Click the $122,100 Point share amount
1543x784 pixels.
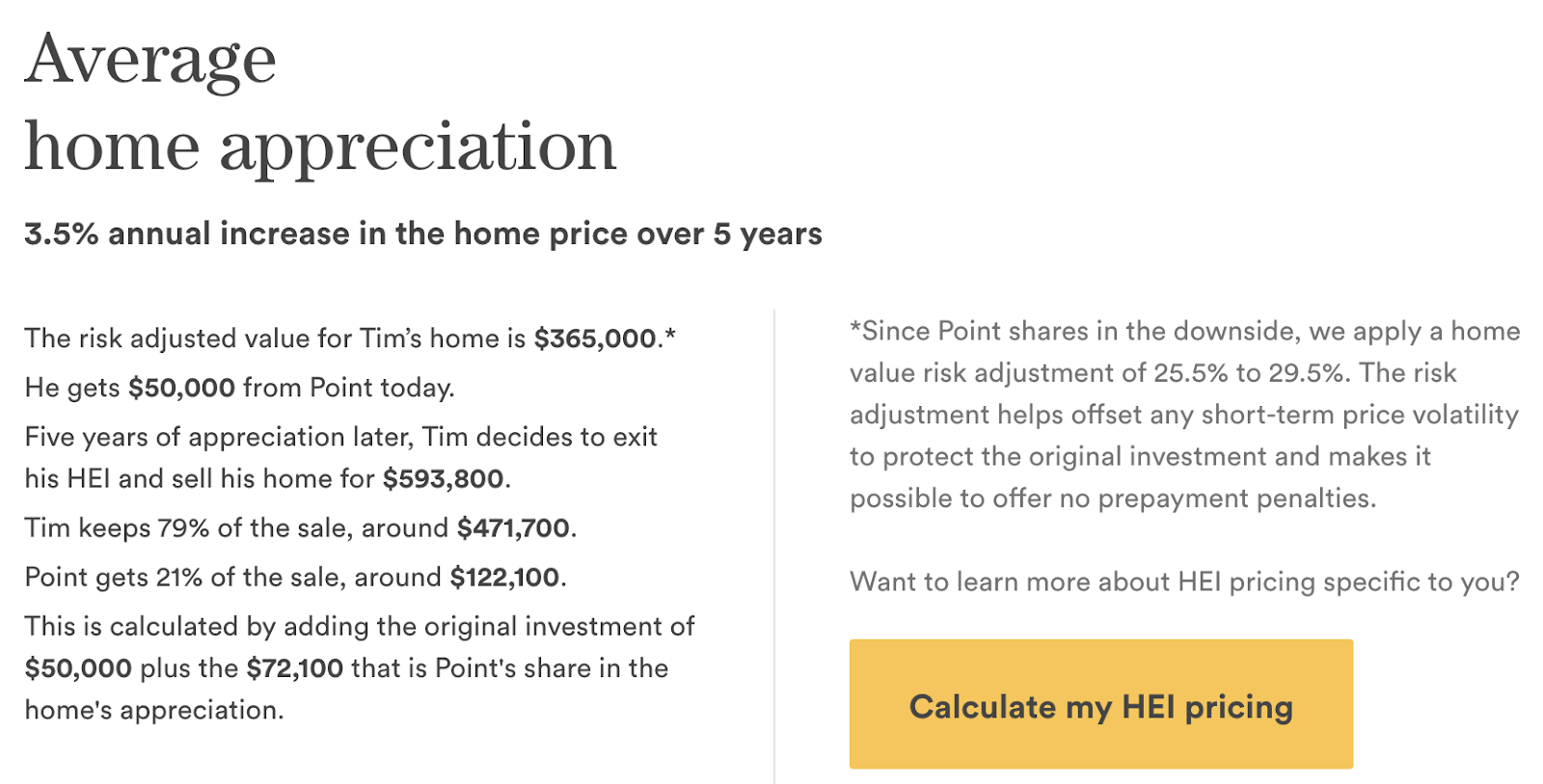pos(504,577)
